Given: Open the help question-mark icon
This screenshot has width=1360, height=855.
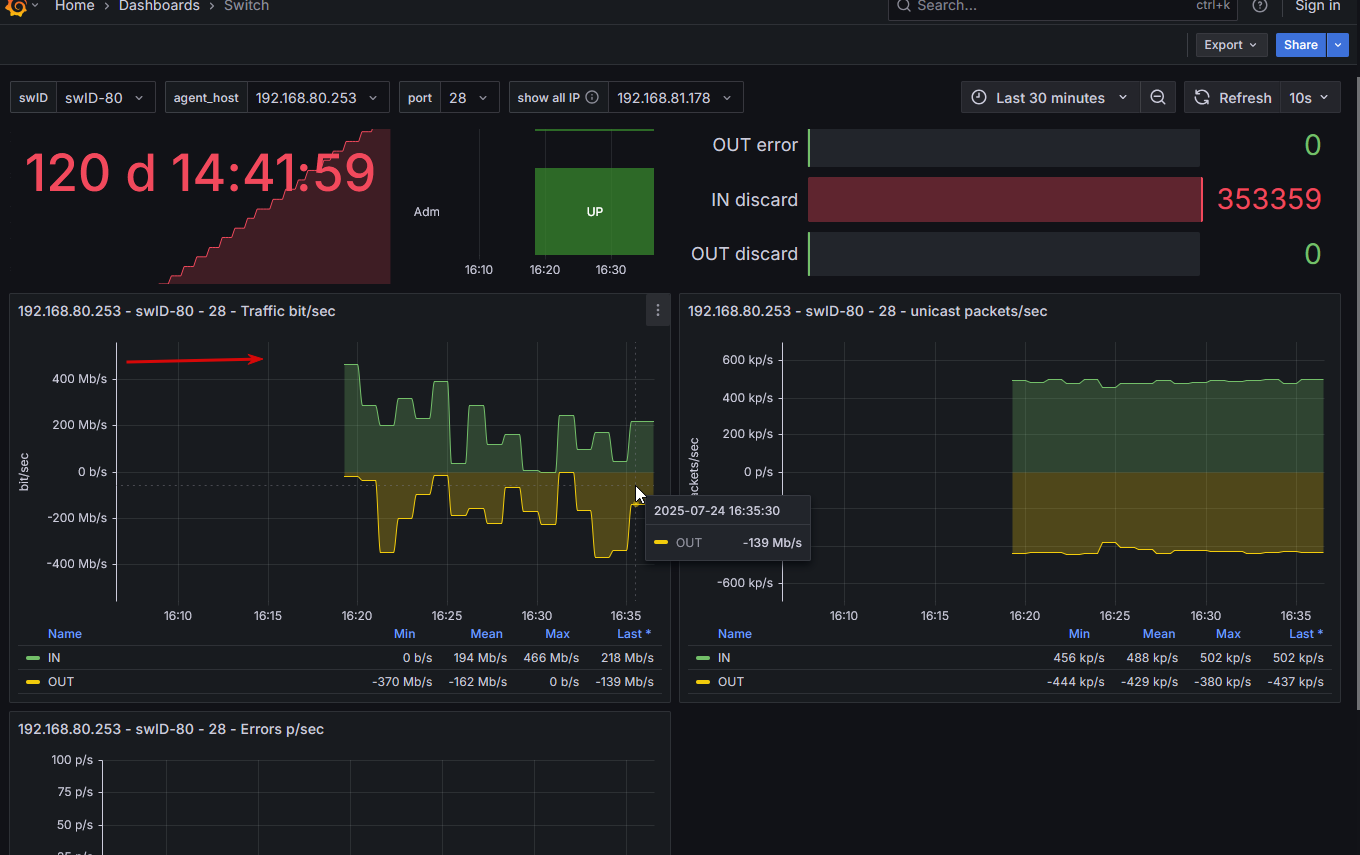Looking at the screenshot, I should pyautogui.click(x=1260, y=6).
